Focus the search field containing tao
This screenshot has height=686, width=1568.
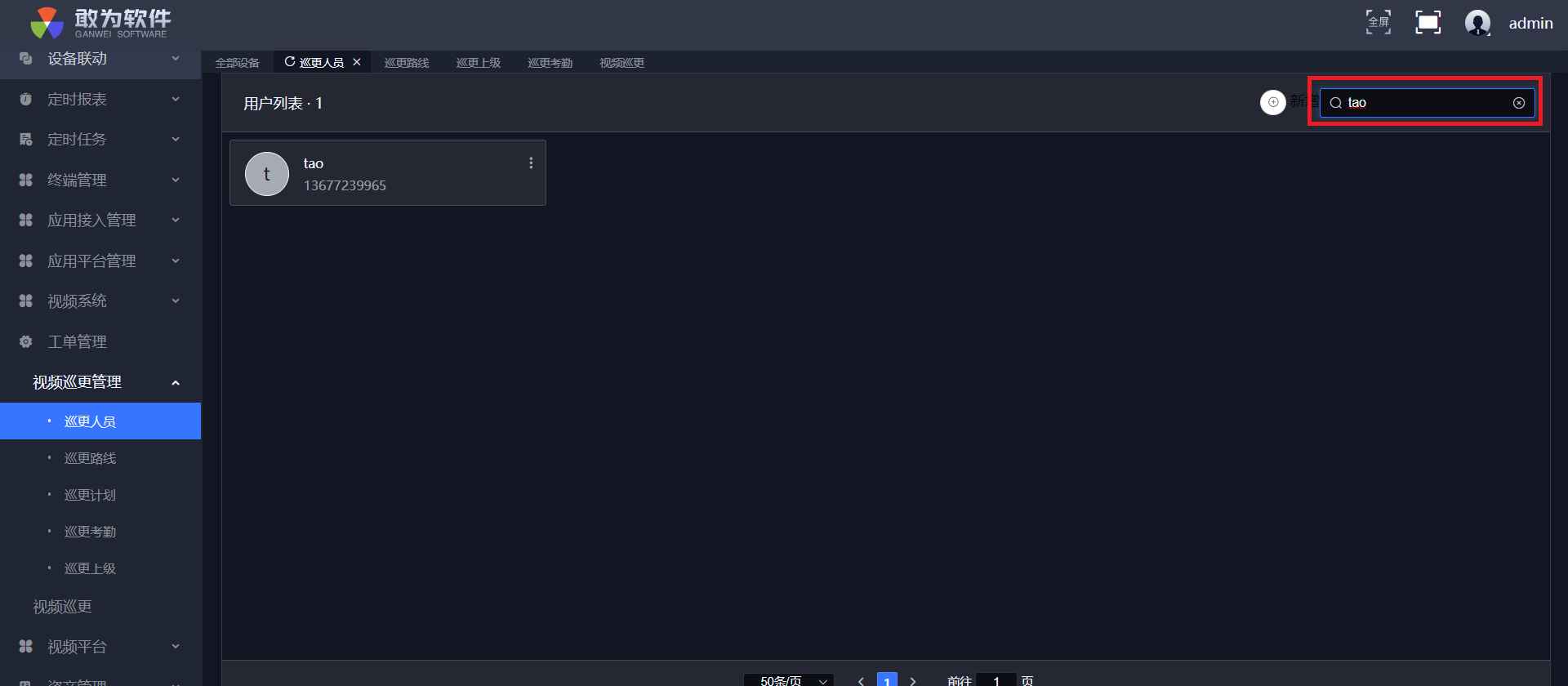1428,103
